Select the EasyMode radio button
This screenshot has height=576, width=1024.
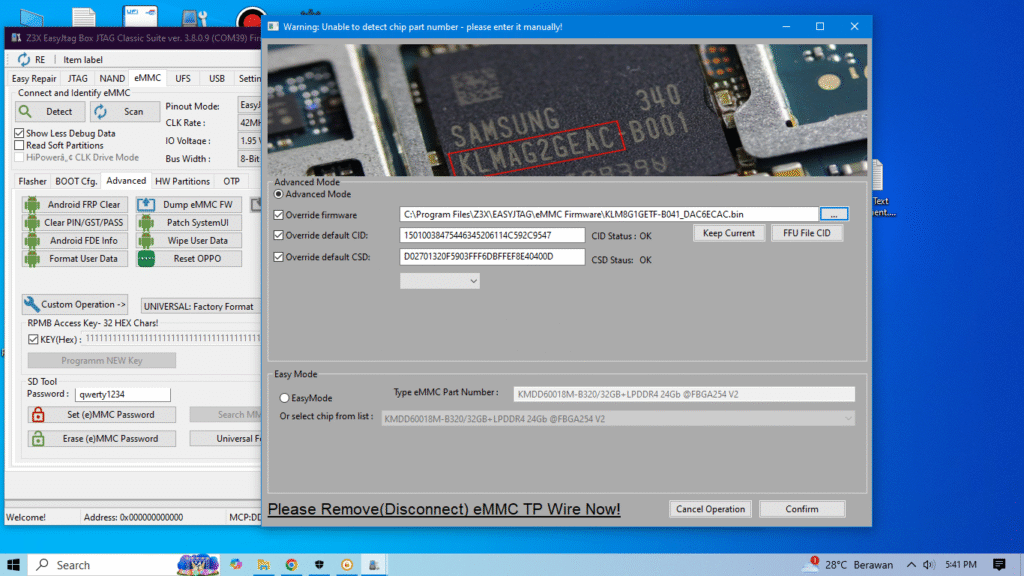click(x=284, y=398)
